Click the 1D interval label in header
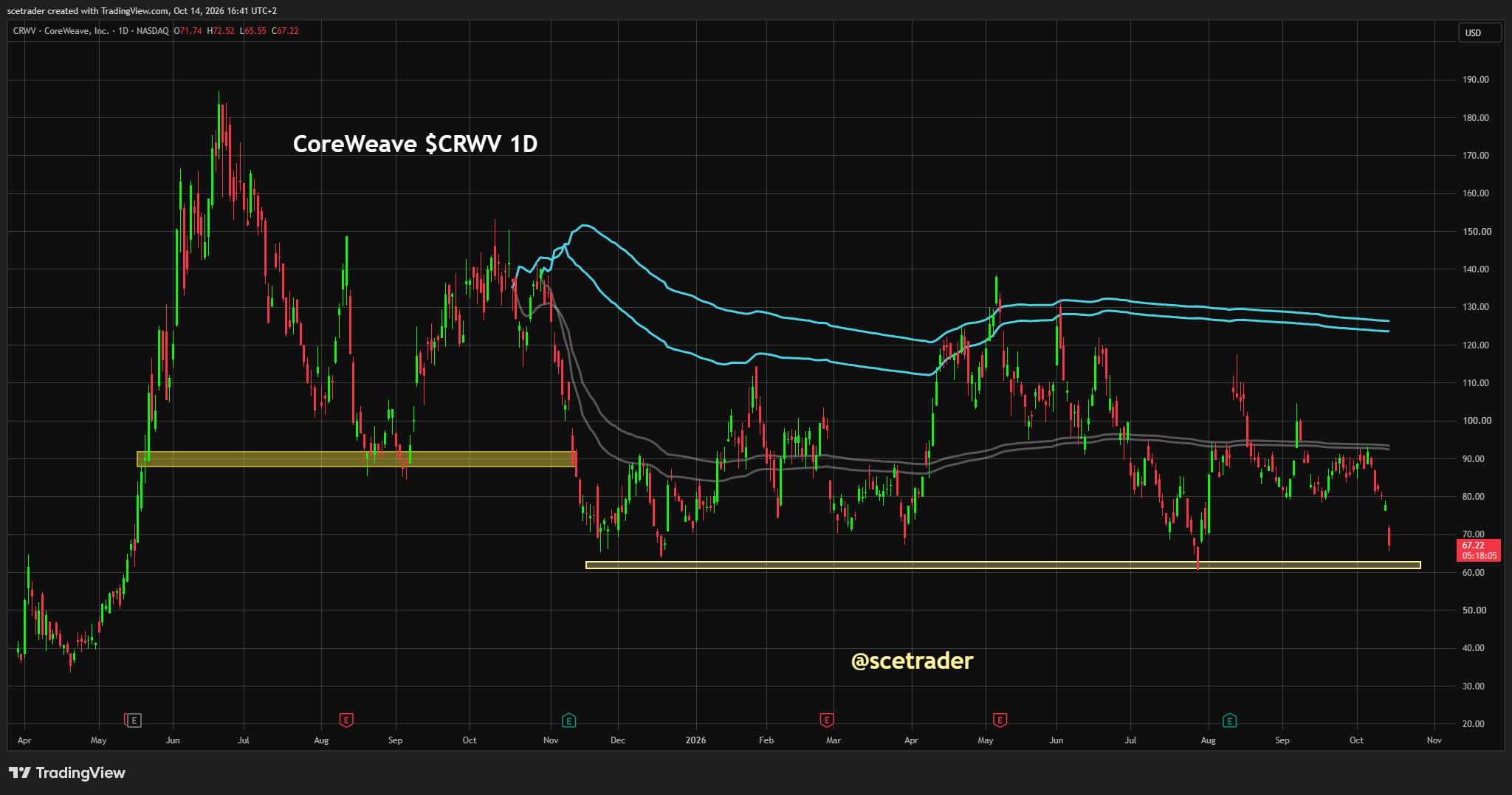The width and height of the screenshot is (1512, 795). (123, 31)
